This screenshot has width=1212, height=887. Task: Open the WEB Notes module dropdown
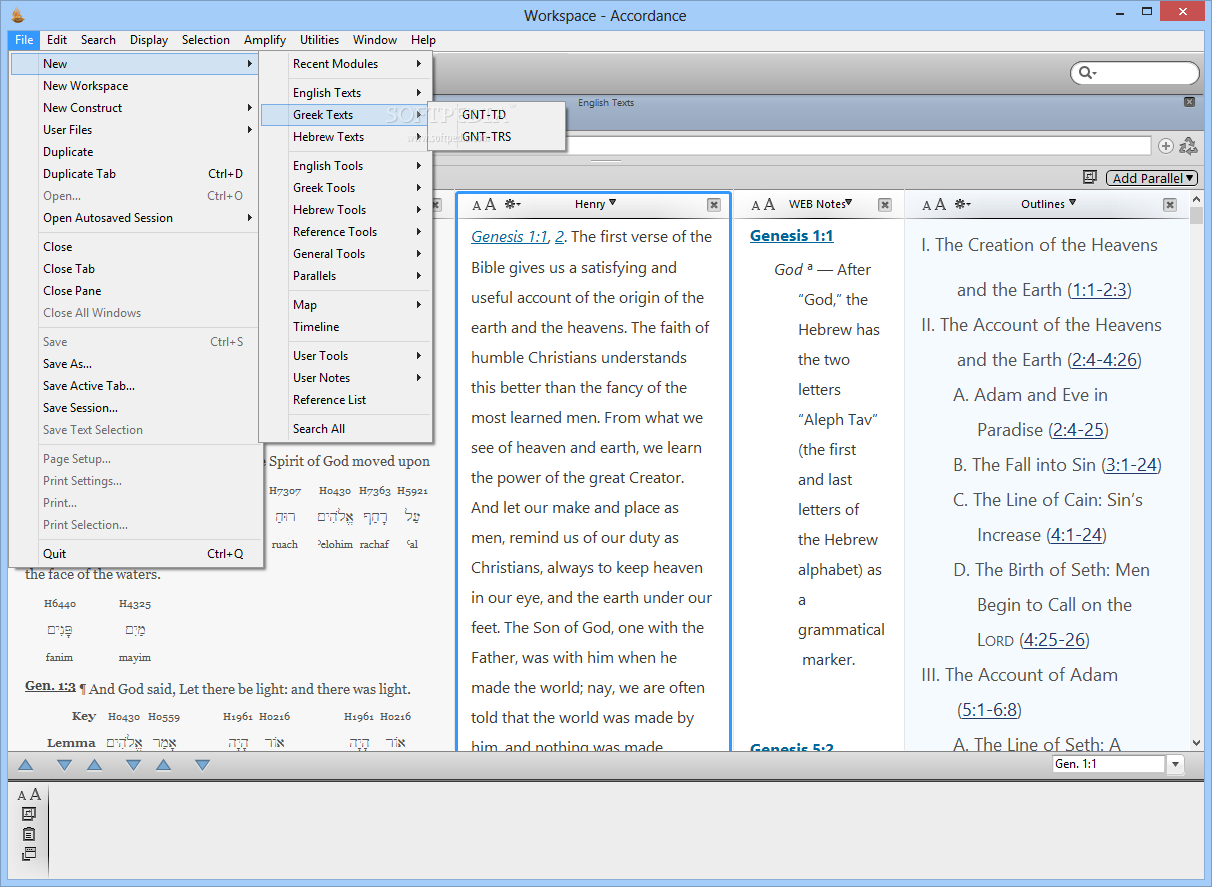click(x=820, y=204)
